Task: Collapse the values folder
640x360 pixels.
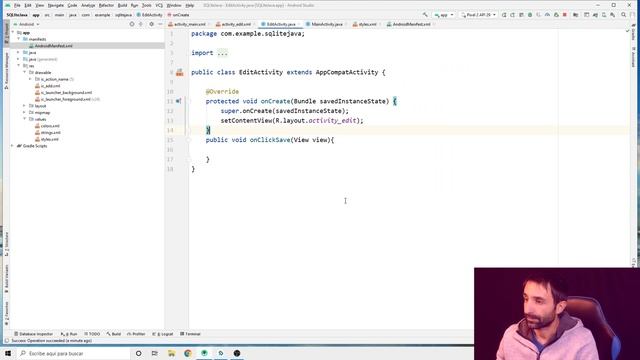Action: click(x=24, y=119)
